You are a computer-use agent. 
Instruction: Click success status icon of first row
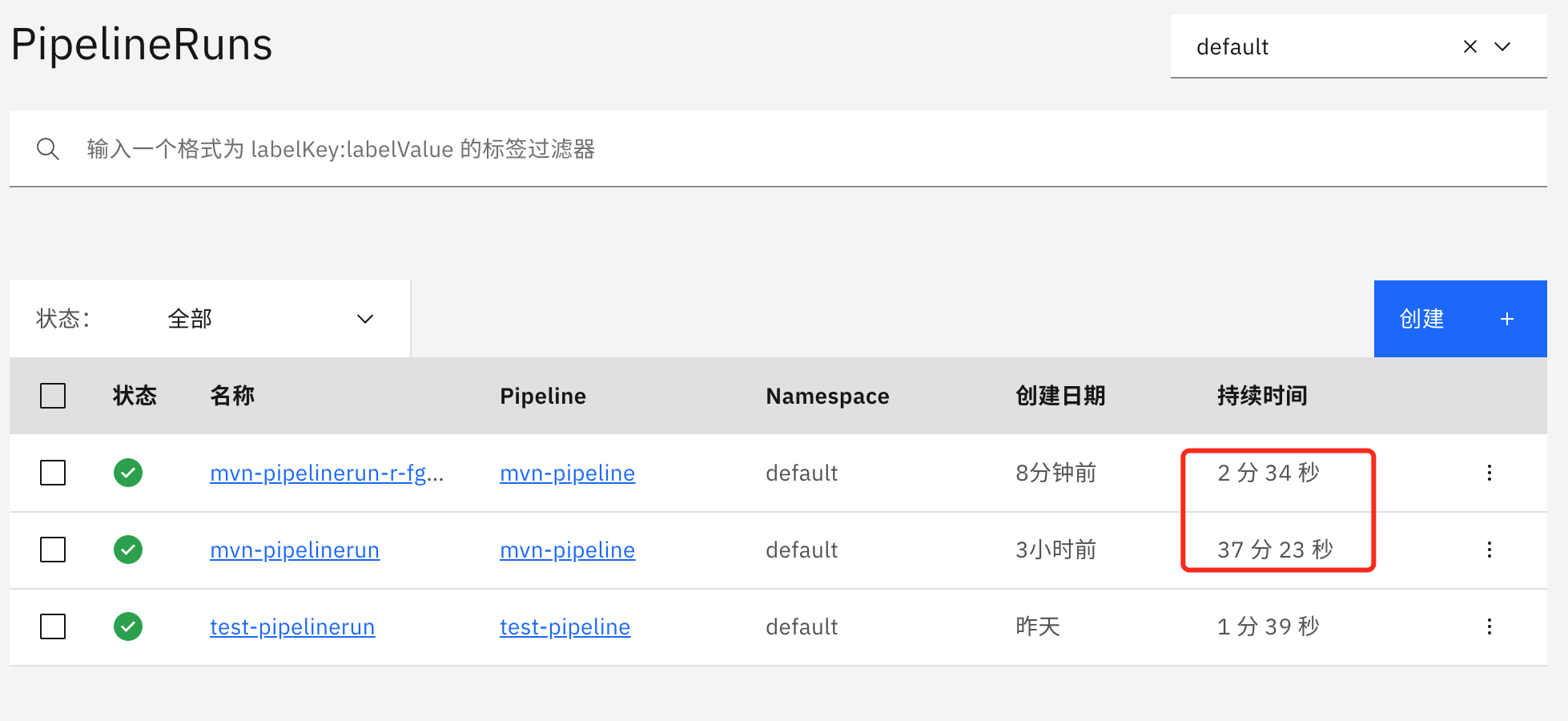coord(128,473)
